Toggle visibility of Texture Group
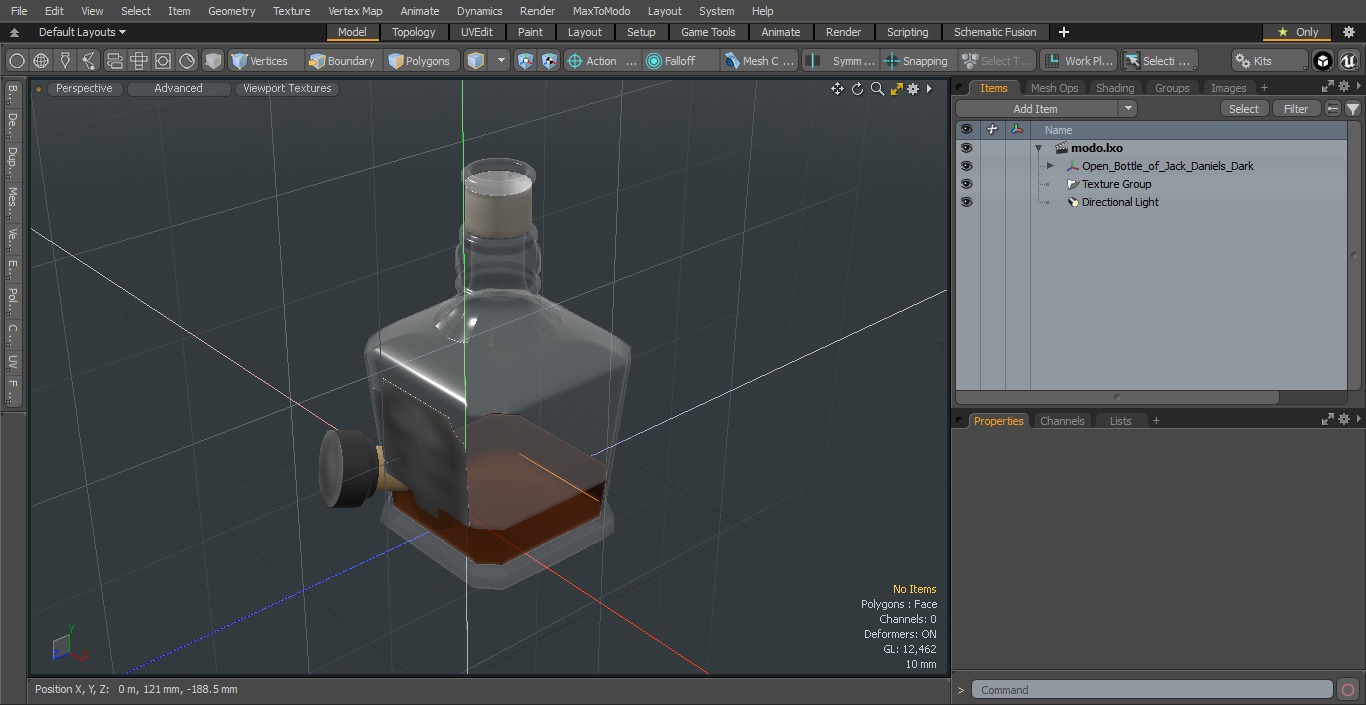 tap(966, 184)
